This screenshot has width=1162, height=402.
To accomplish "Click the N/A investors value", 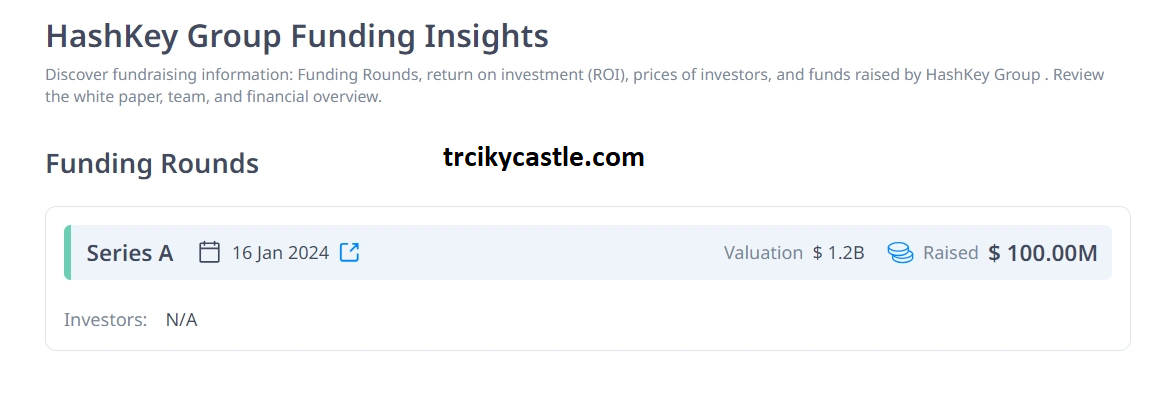I will (182, 320).
